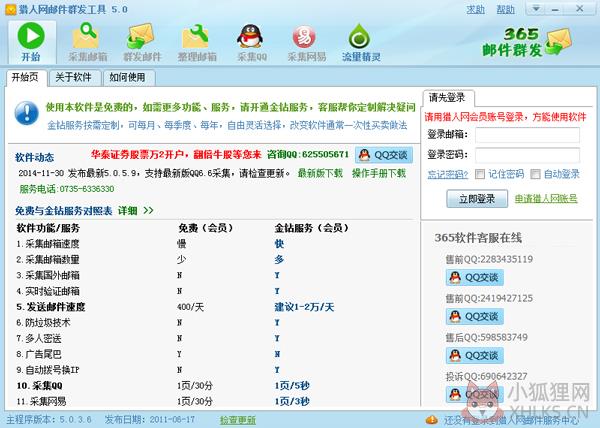Screen dimensions: 600x428
Task: Switch to the 开始页 tab
Action: click(x=25, y=78)
